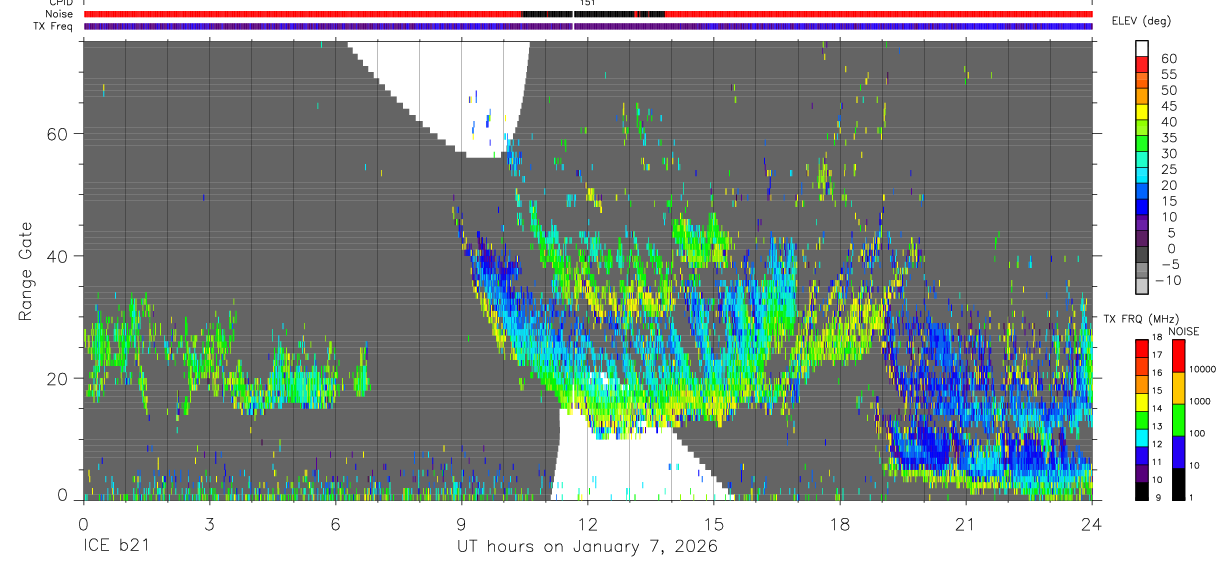The width and height of the screenshot is (1228, 567).
Task: Click the red 60-degree segment of the ELEV color bar
Action: point(1142,64)
